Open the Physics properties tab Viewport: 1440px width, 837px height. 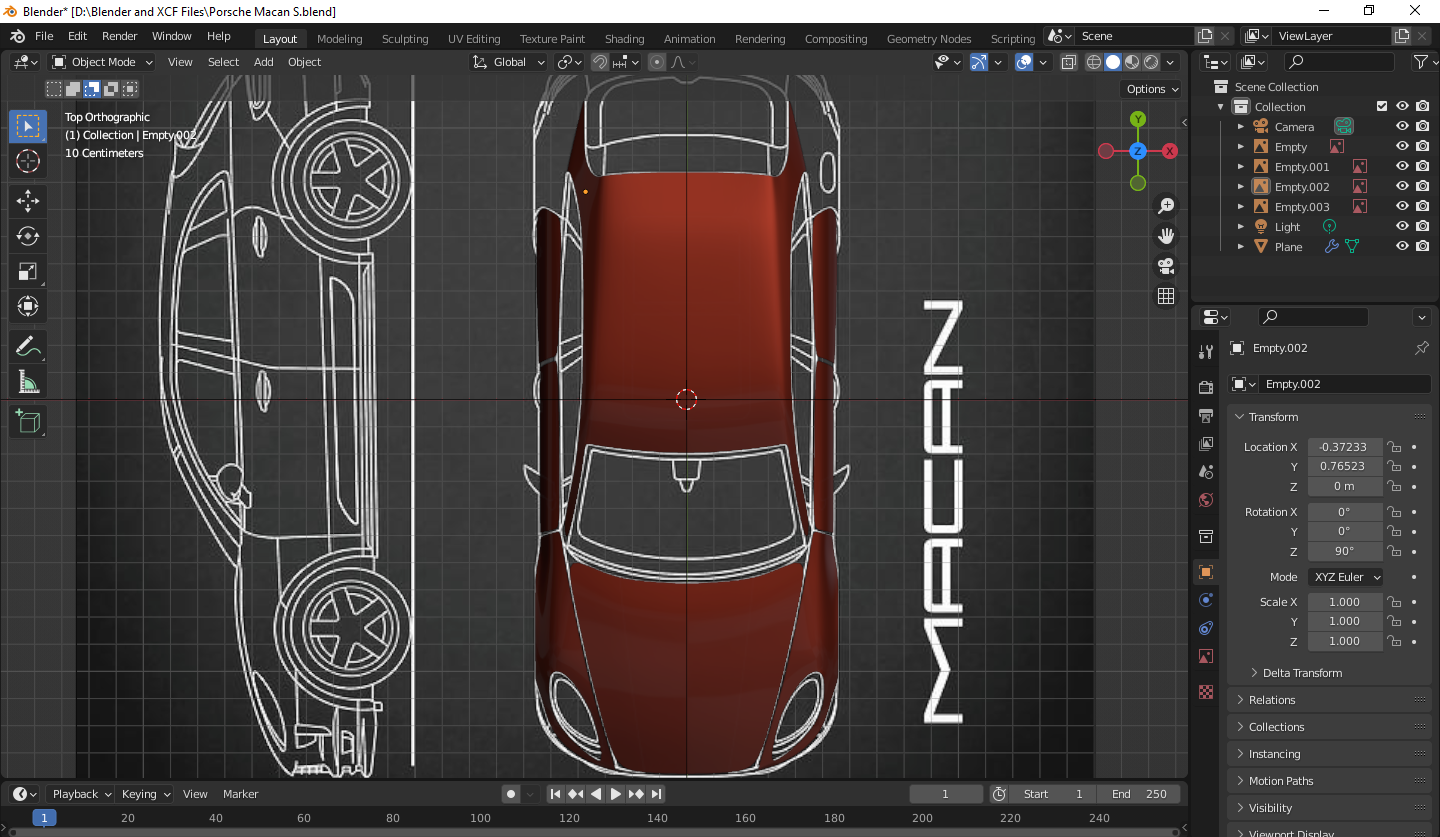click(x=1206, y=600)
